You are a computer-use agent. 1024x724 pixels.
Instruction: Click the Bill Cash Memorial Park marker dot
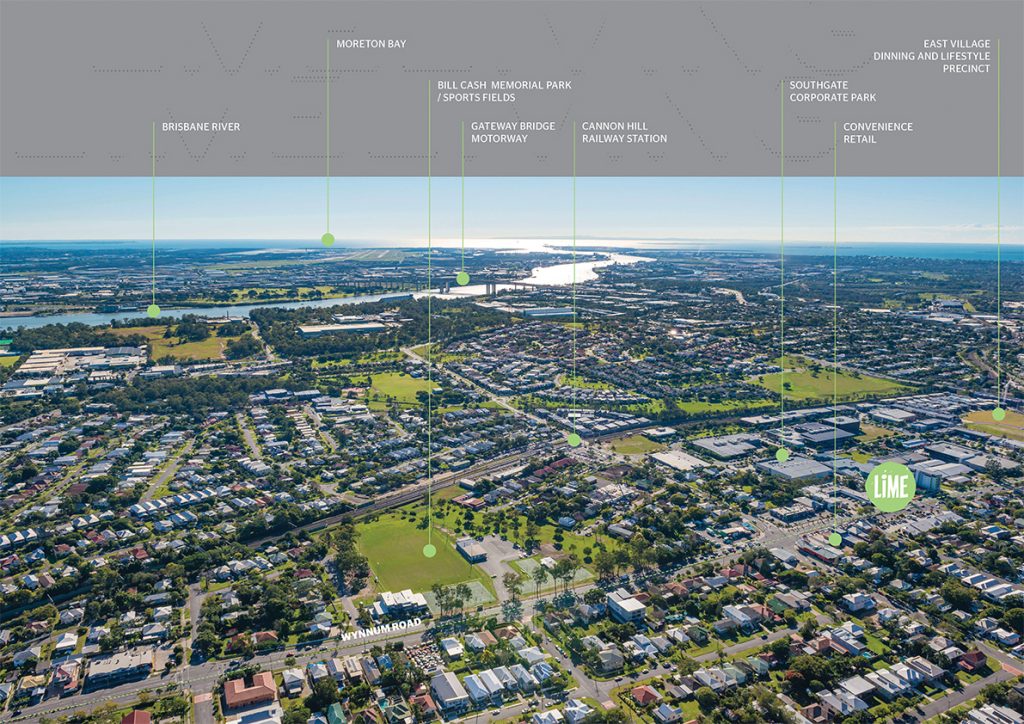pyautogui.click(x=429, y=550)
